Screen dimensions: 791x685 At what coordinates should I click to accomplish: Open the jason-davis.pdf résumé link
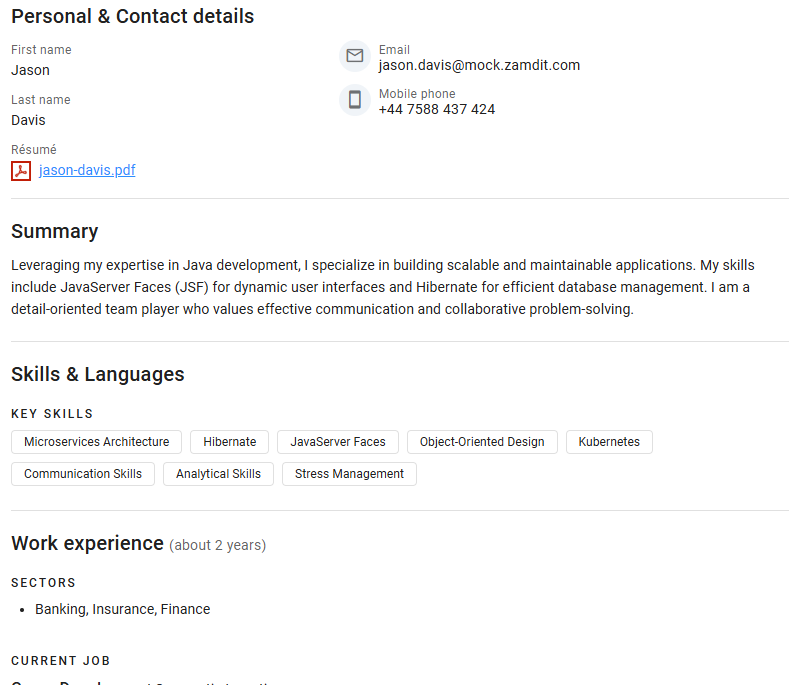pos(87,170)
